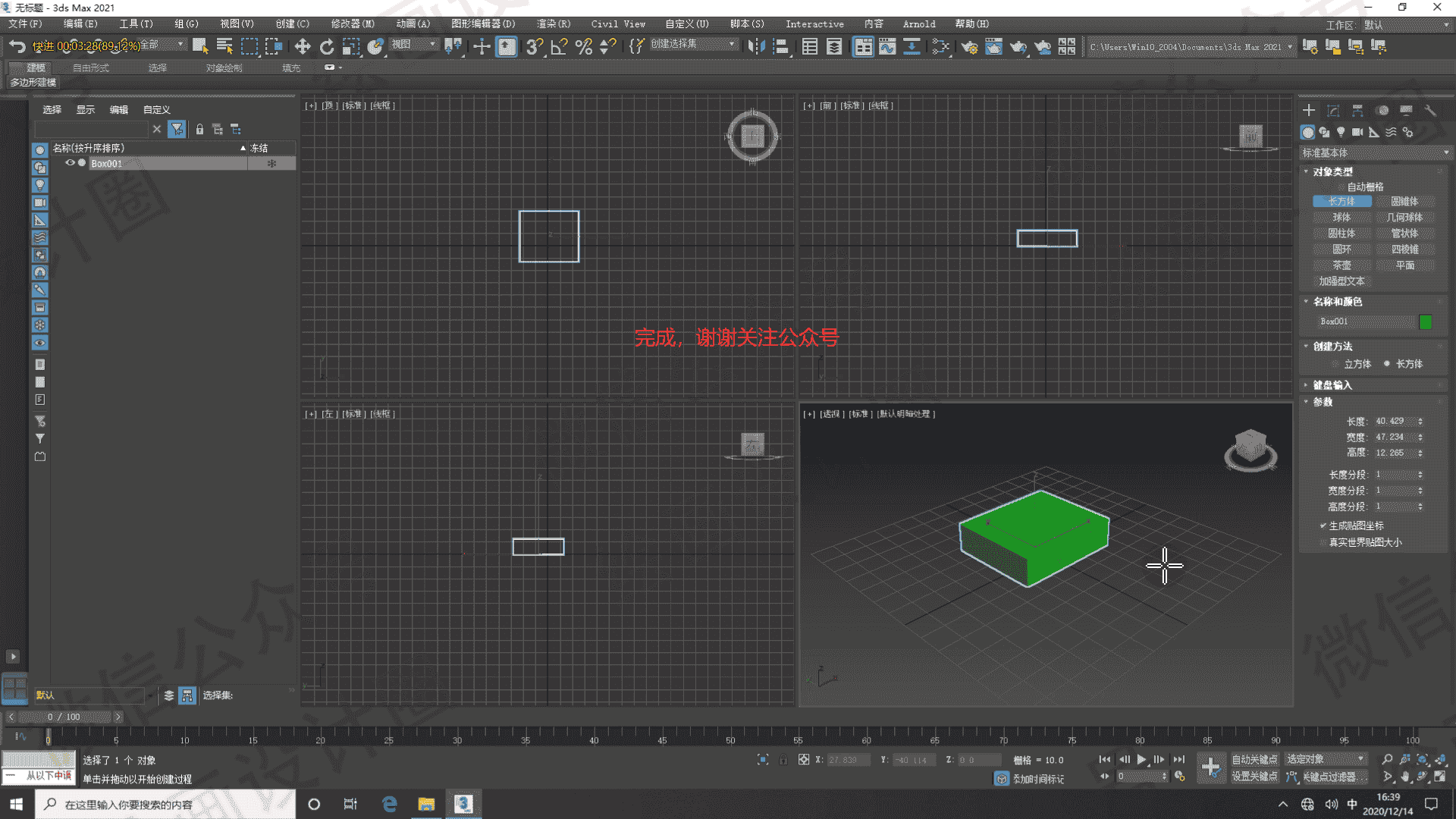Screen dimensions: 1456x819
Task: Click the Render Setup teapot icon
Action: [969, 47]
